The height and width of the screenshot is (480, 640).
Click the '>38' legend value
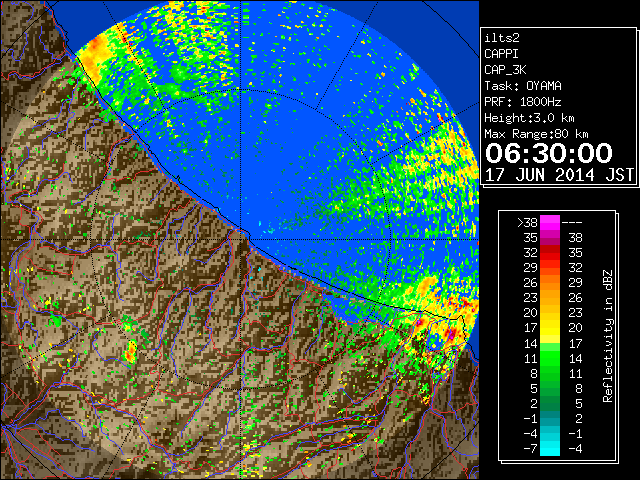527,222
